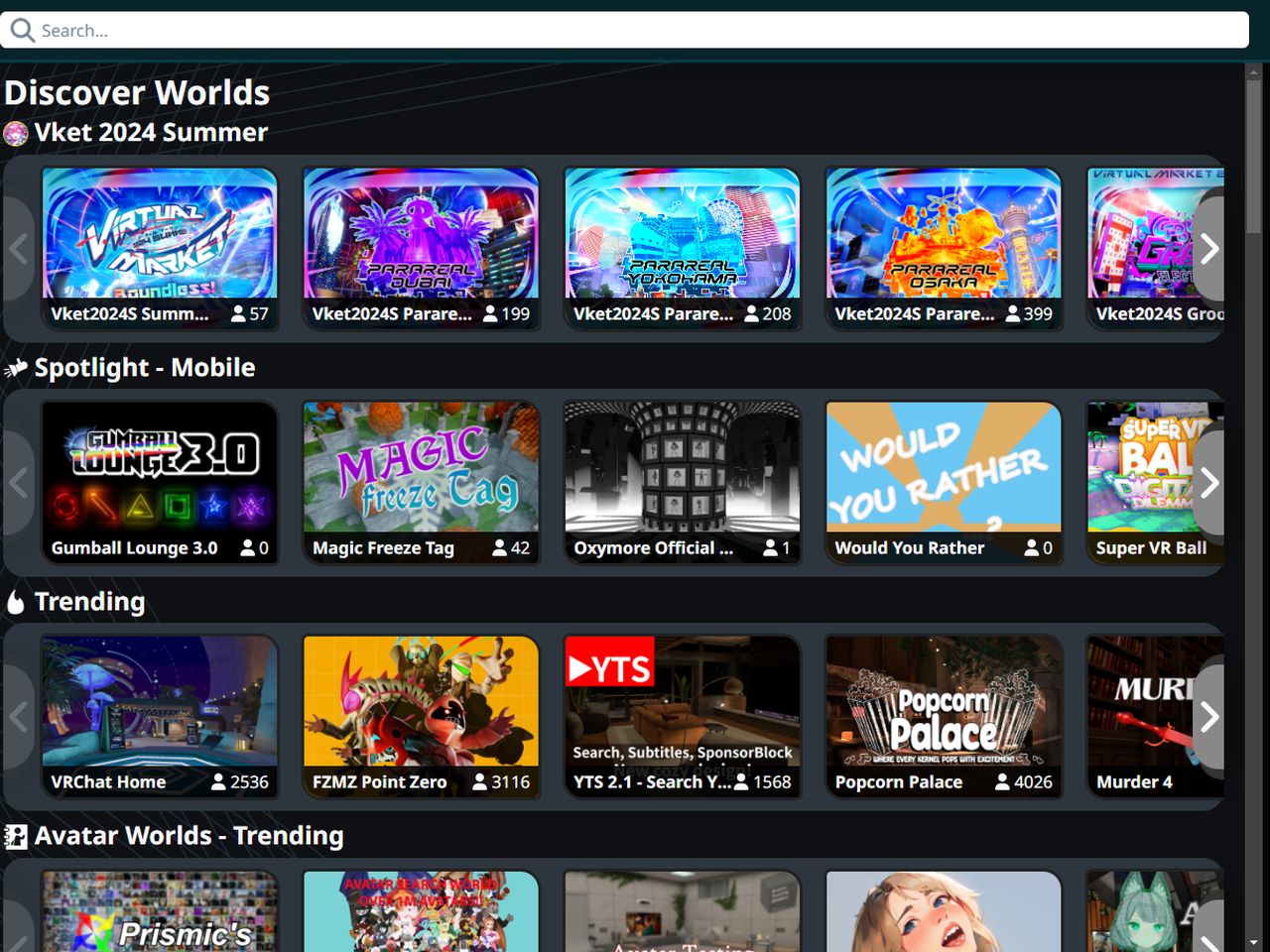Image resolution: width=1270 pixels, height=952 pixels.
Task: Open Vket2024S Parareal Yokohama world
Action: point(682,248)
